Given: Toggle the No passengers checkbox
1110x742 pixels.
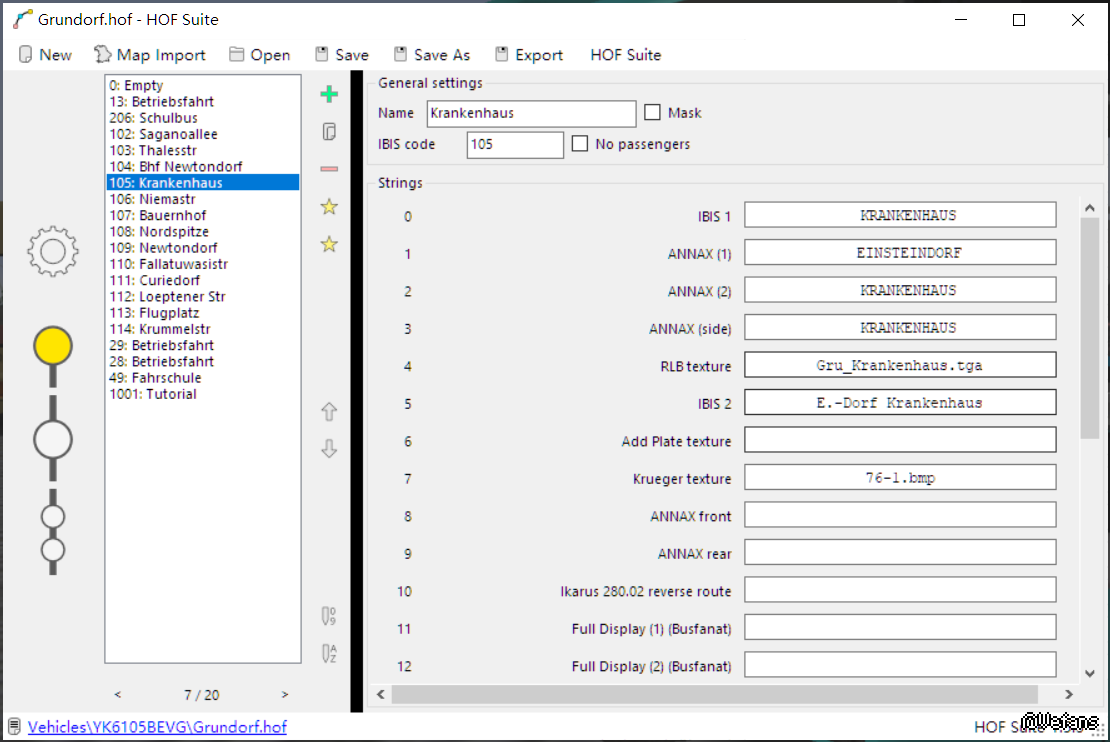Looking at the screenshot, I should pos(580,144).
